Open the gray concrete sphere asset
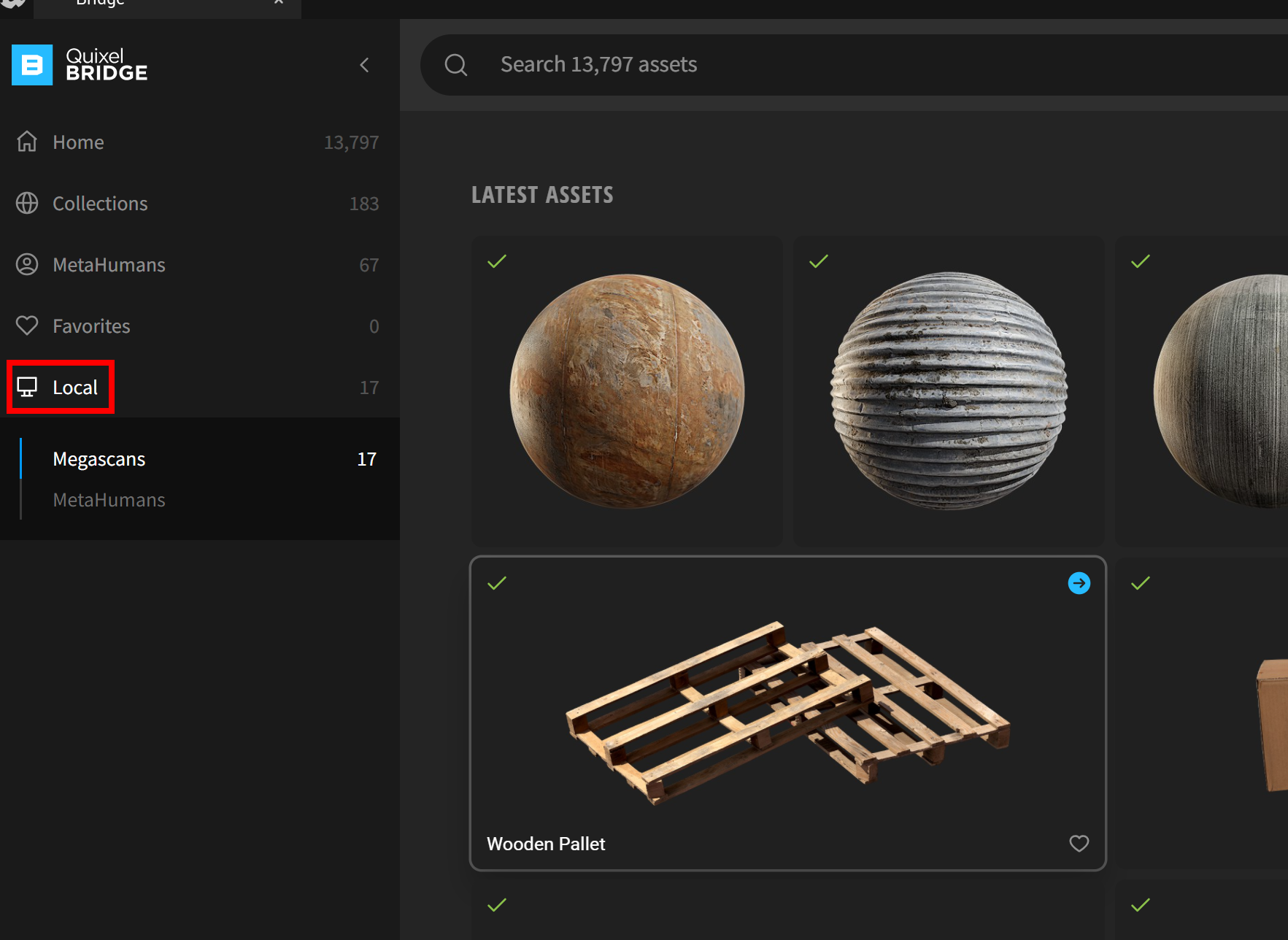This screenshot has height=940, width=1288. (x=1202, y=391)
